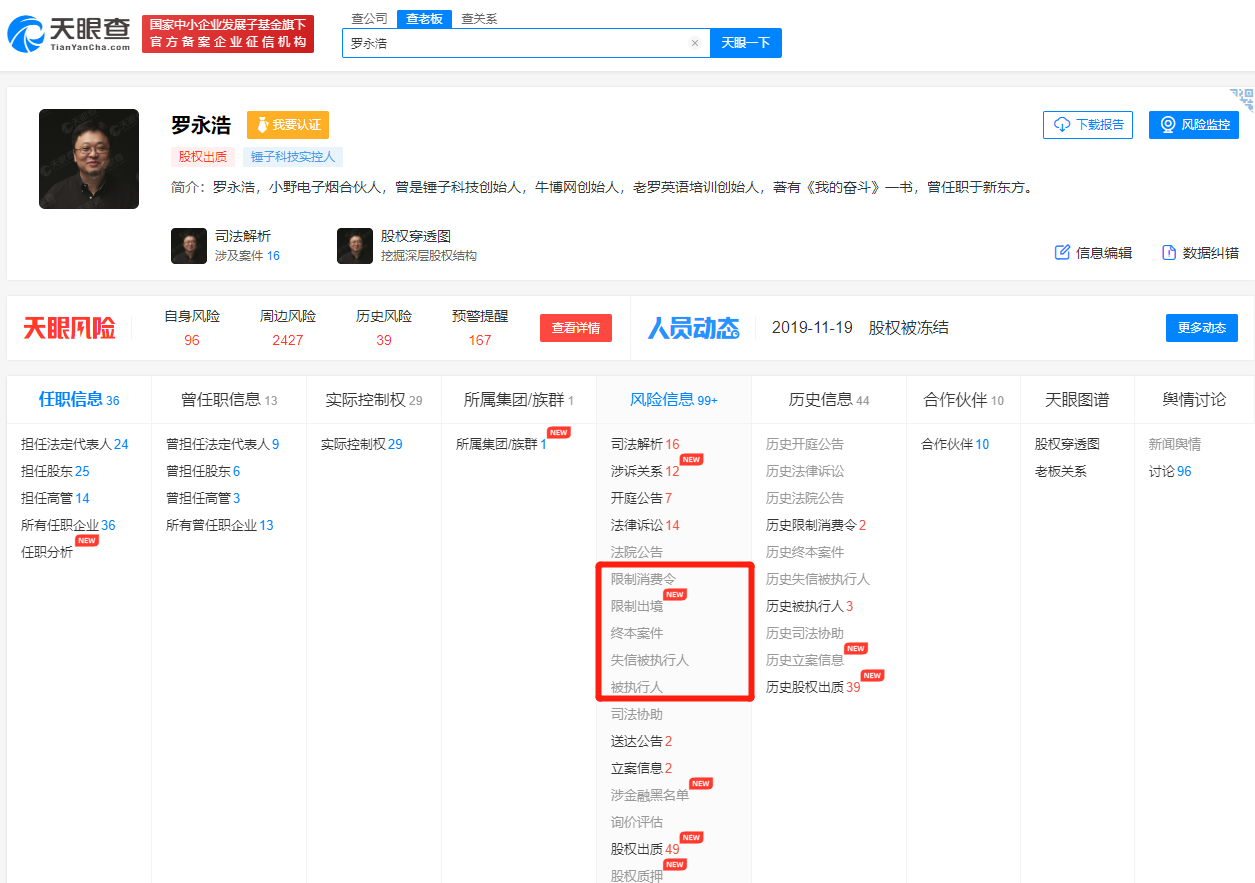Open the 天眼图谱 tab

(x=1077, y=400)
